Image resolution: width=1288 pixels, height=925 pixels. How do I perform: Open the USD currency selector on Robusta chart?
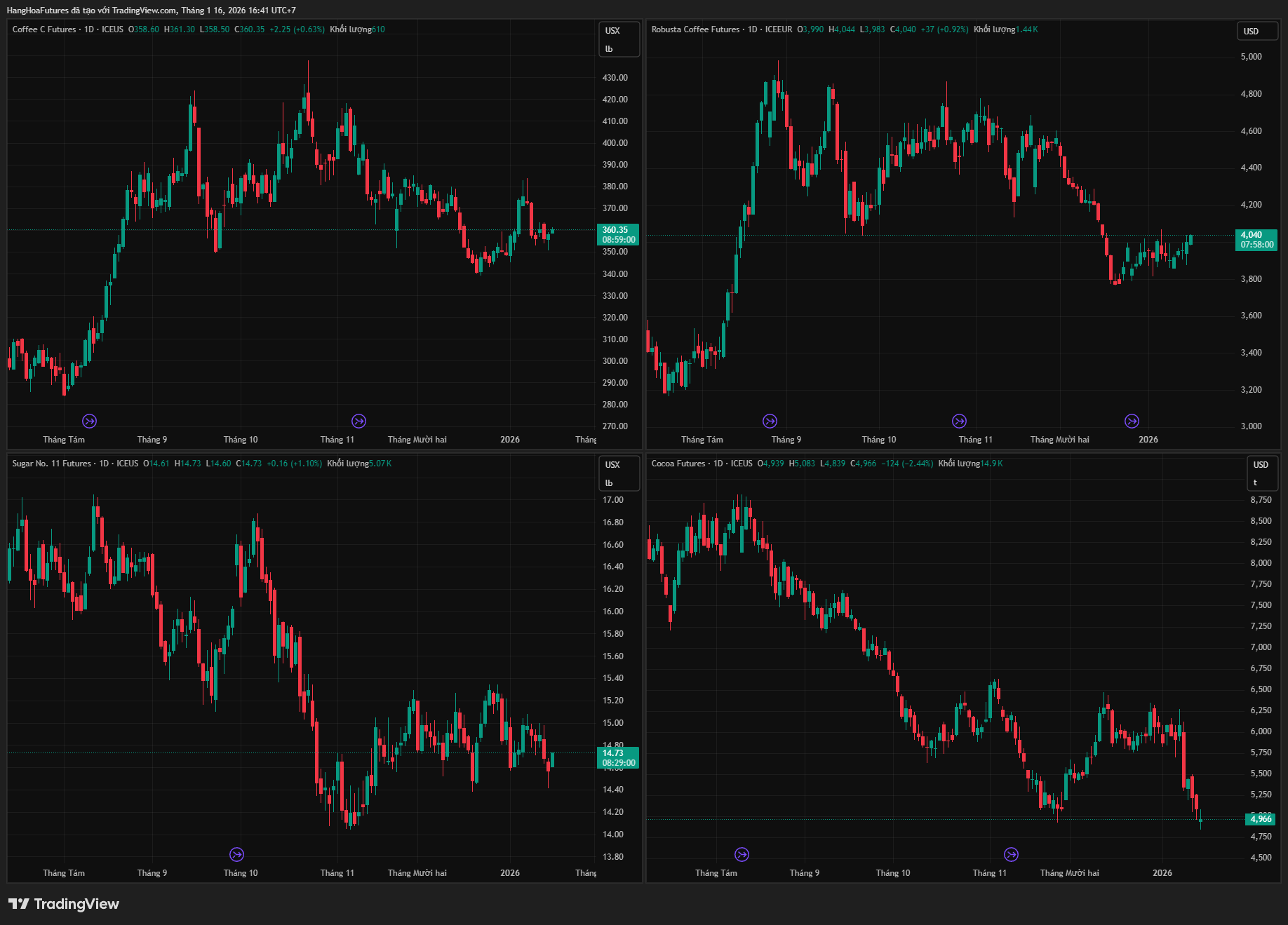1256,32
